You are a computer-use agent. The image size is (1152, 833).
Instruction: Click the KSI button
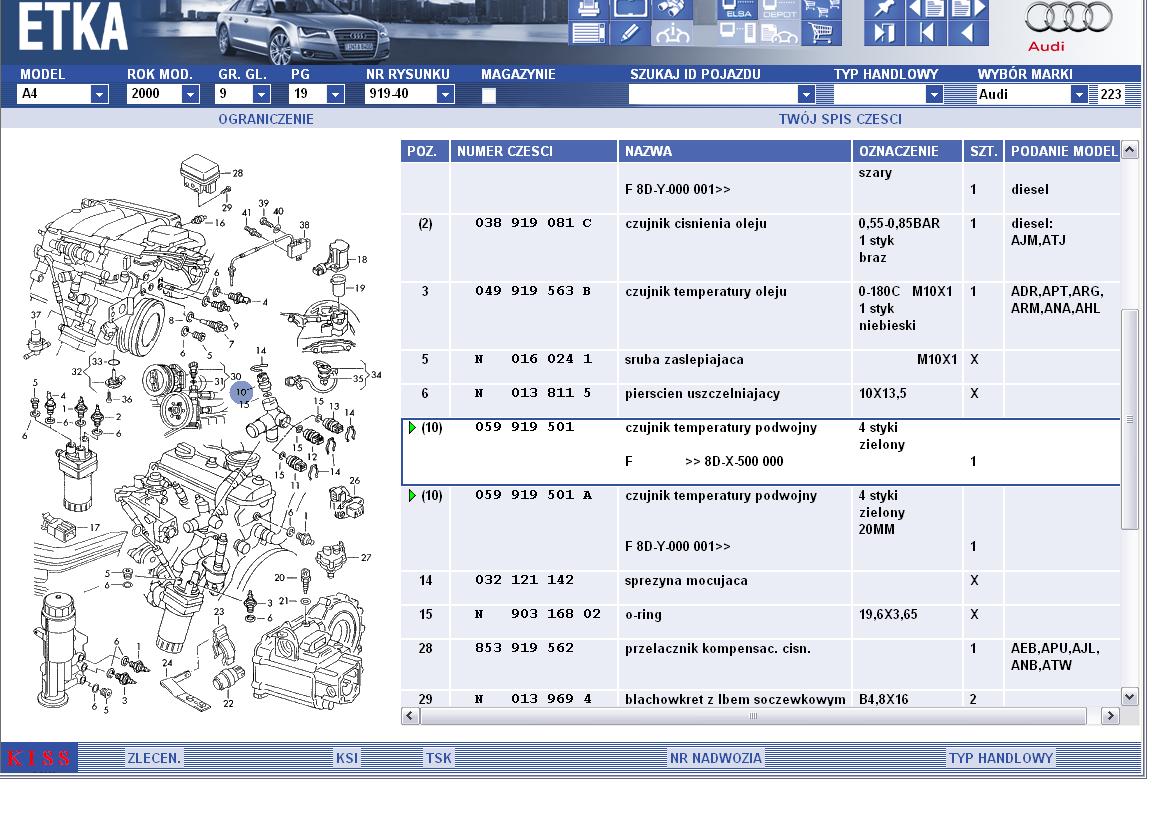click(x=347, y=758)
